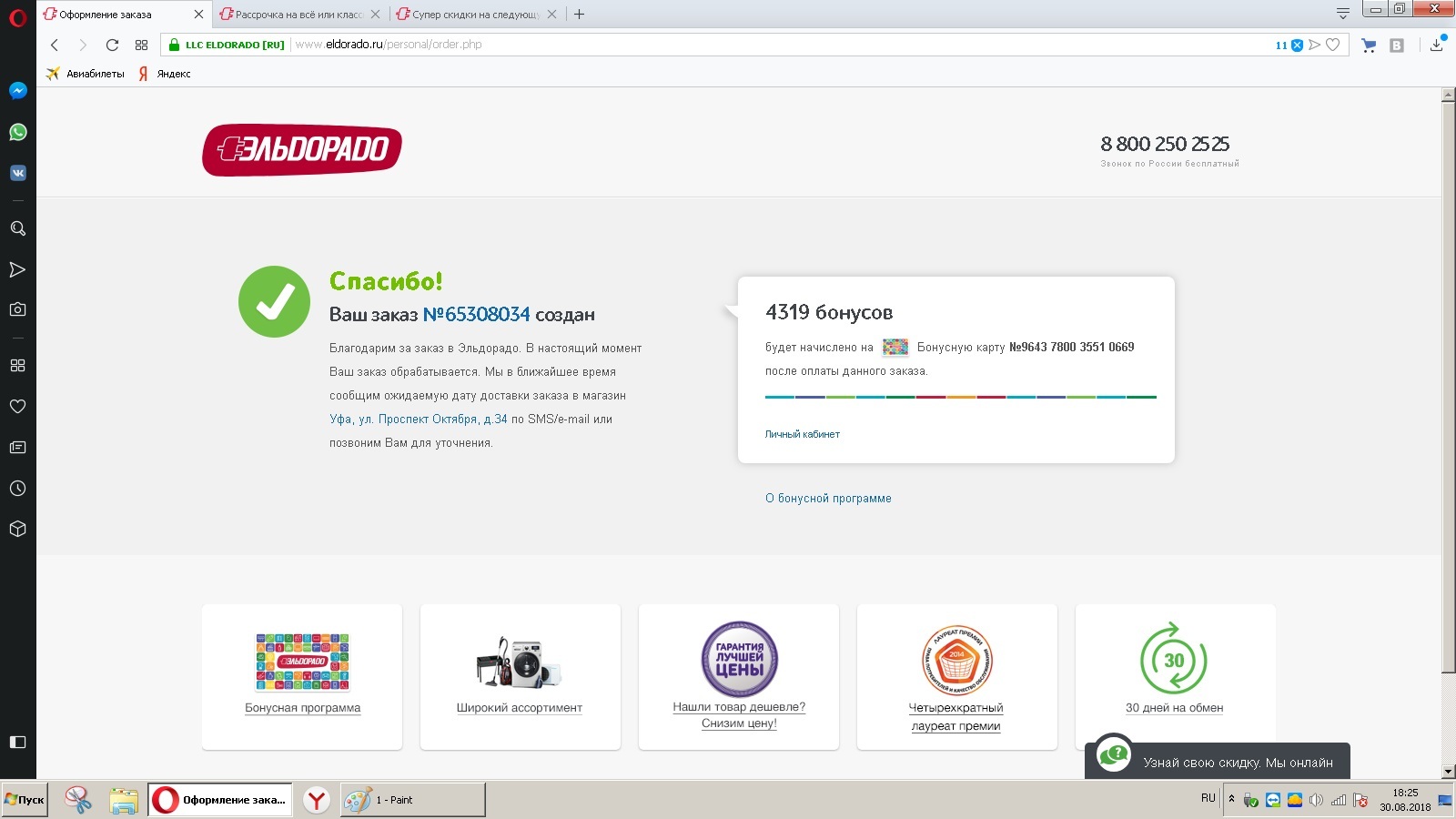Open volume speaker tray icon

tap(1316, 800)
